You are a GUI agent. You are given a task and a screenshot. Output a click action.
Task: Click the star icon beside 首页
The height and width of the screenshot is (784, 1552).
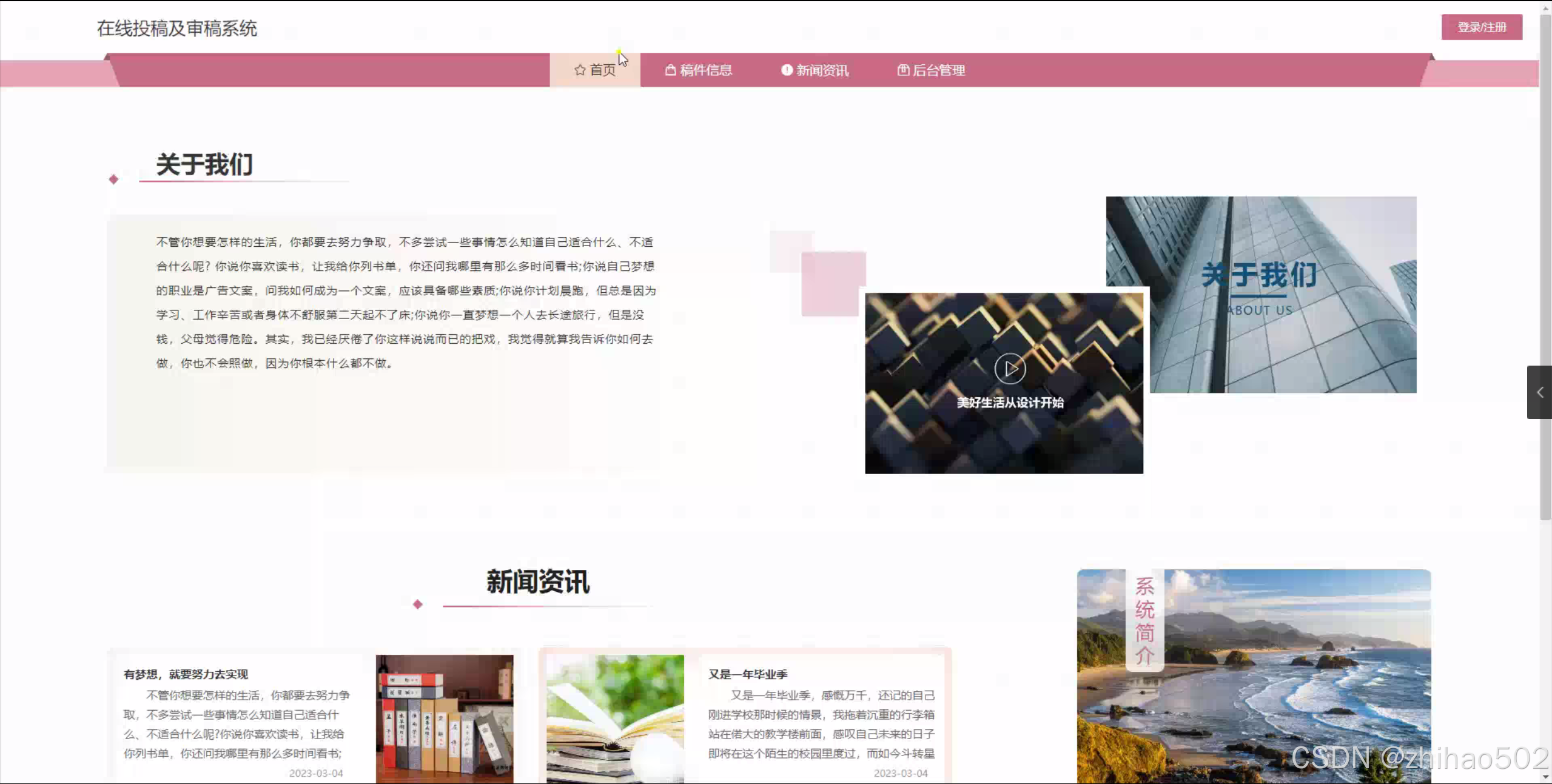pos(580,70)
